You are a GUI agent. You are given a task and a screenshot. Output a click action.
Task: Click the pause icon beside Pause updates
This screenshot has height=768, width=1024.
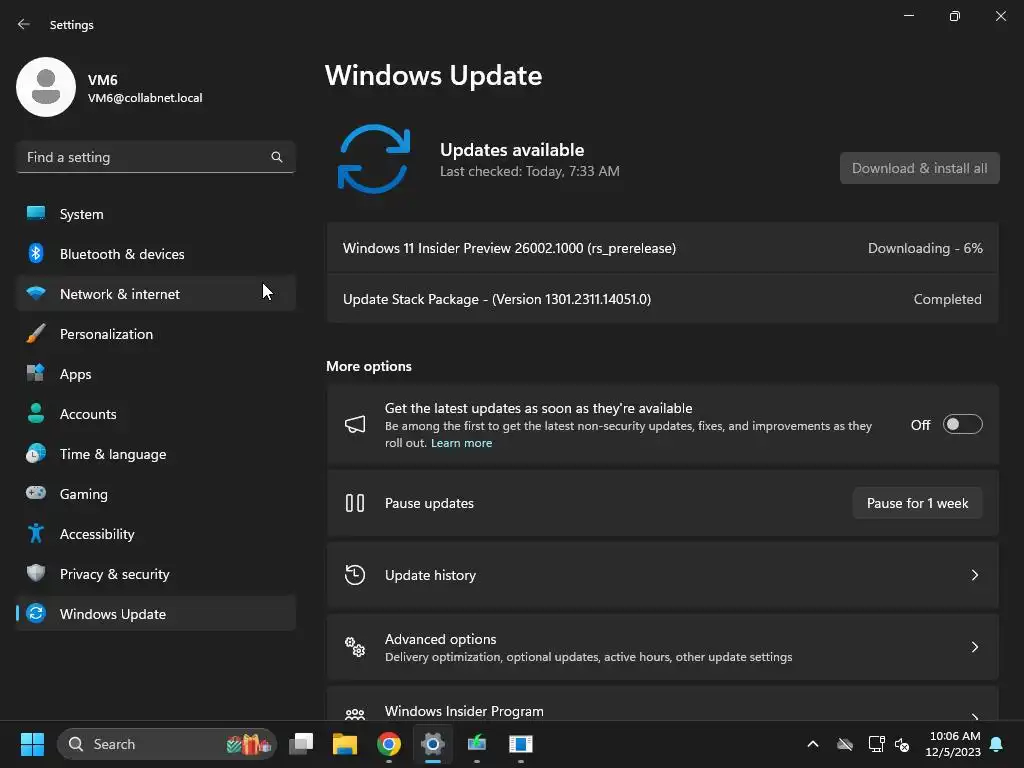coord(355,503)
